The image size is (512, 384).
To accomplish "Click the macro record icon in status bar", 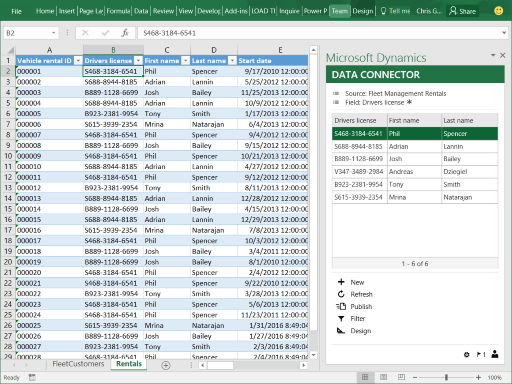I will 32,377.
